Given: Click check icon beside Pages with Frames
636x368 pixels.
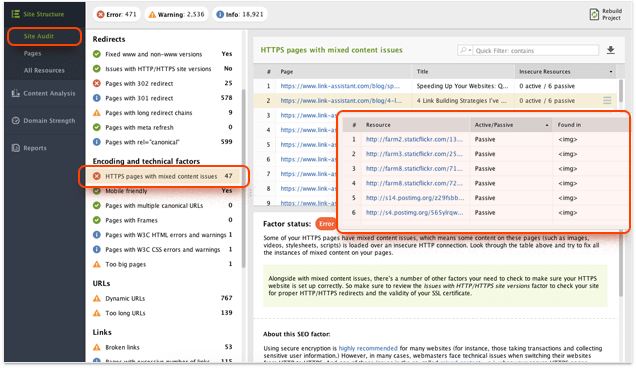Looking at the screenshot, I should [97, 220].
